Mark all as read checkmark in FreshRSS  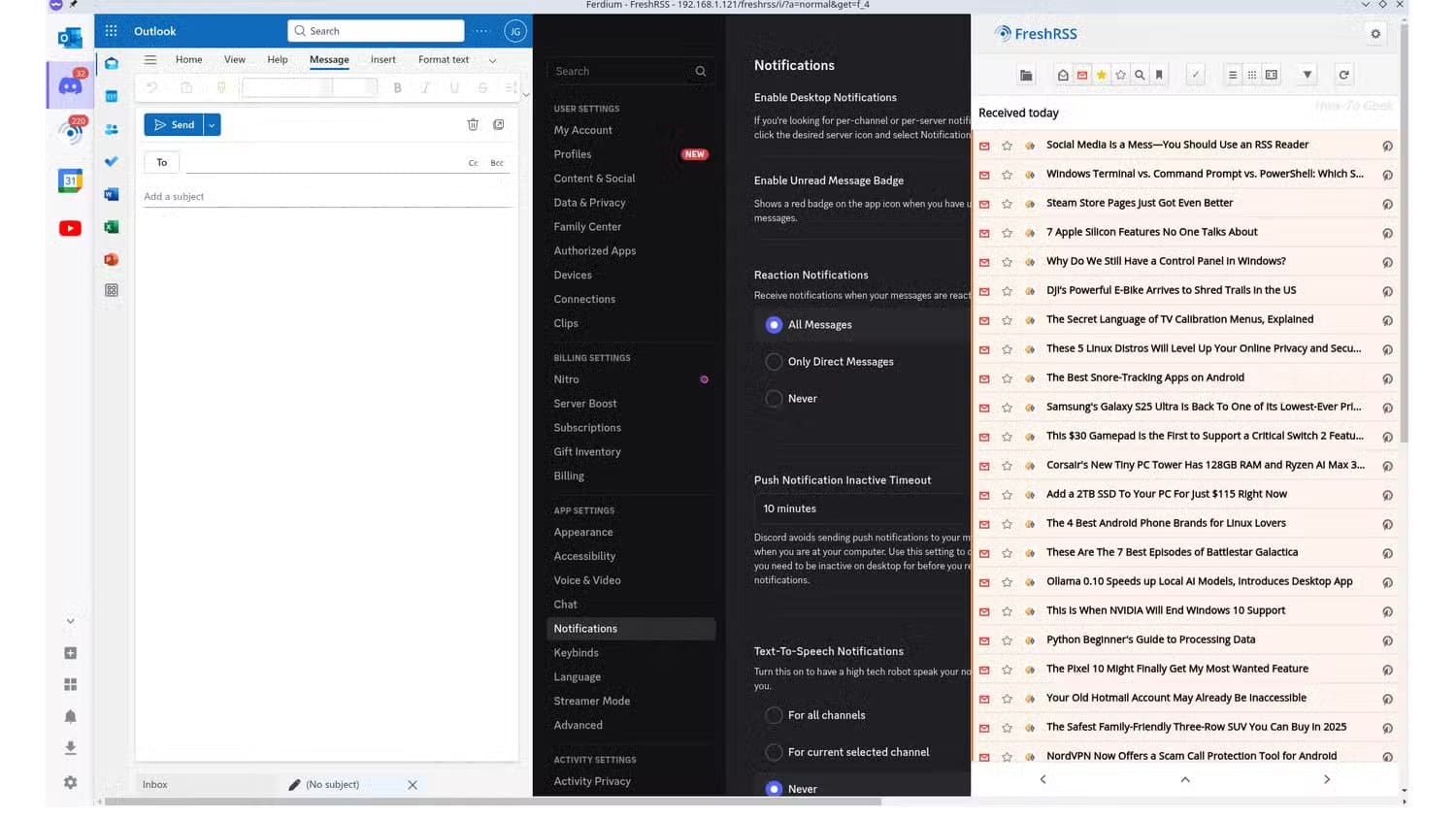pos(1196,75)
